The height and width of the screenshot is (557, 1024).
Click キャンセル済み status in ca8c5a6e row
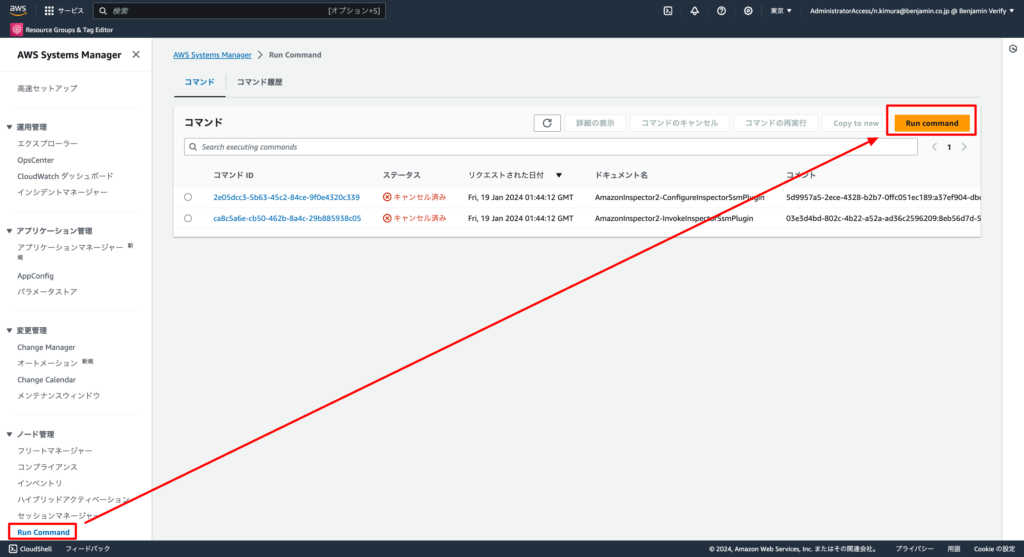tap(415, 218)
